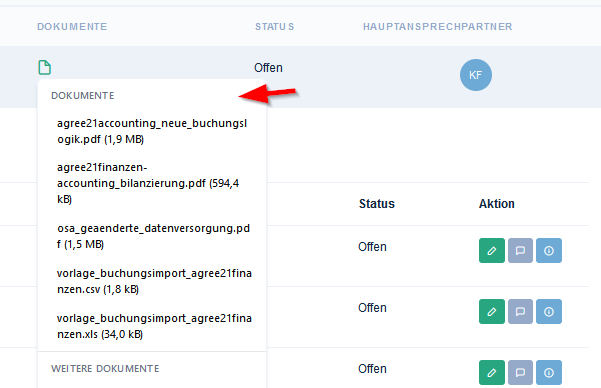601x388 pixels.
Task: Show info for the third Offen entry
Action: point(549,372)
